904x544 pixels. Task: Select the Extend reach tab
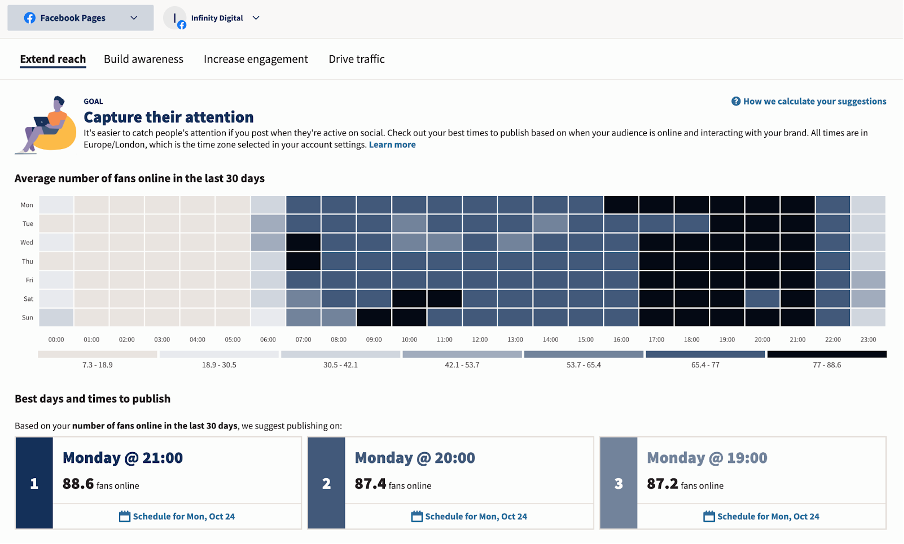(53, 59)
